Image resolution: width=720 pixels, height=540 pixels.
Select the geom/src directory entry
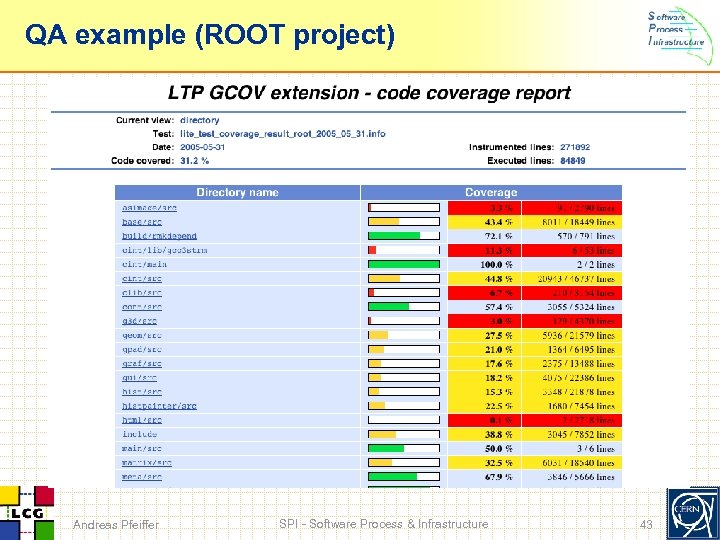click(x=142, y=335)
